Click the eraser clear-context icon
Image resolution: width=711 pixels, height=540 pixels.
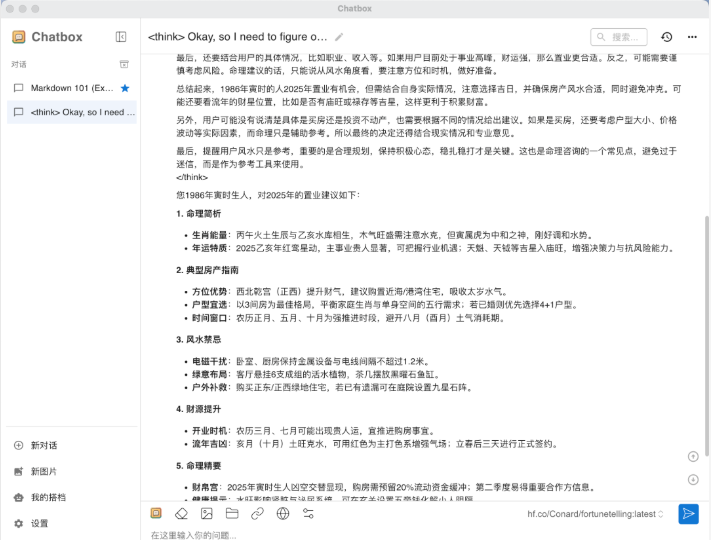181,513
